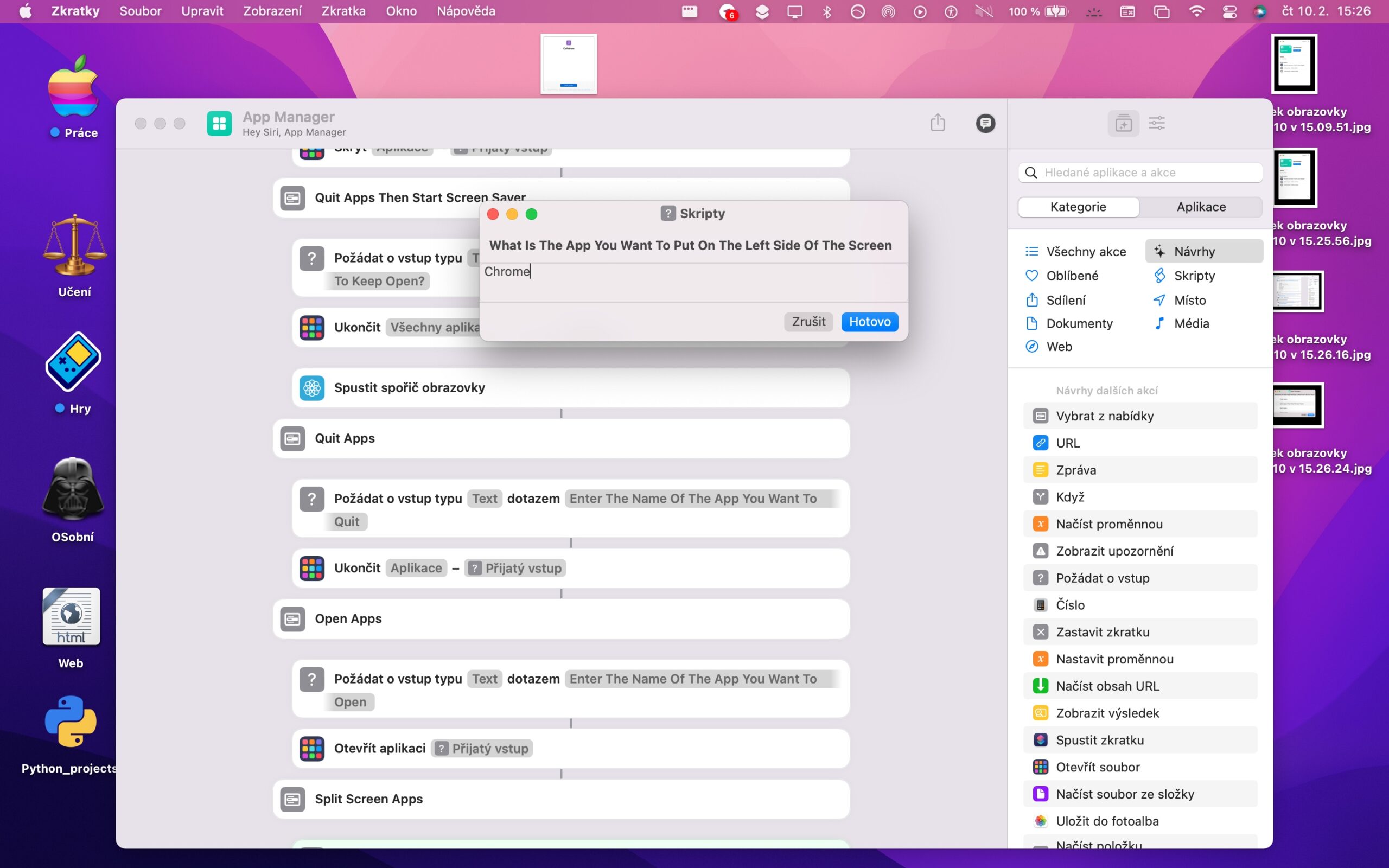Select the Oblíbené category

(x=1073, y=276)
